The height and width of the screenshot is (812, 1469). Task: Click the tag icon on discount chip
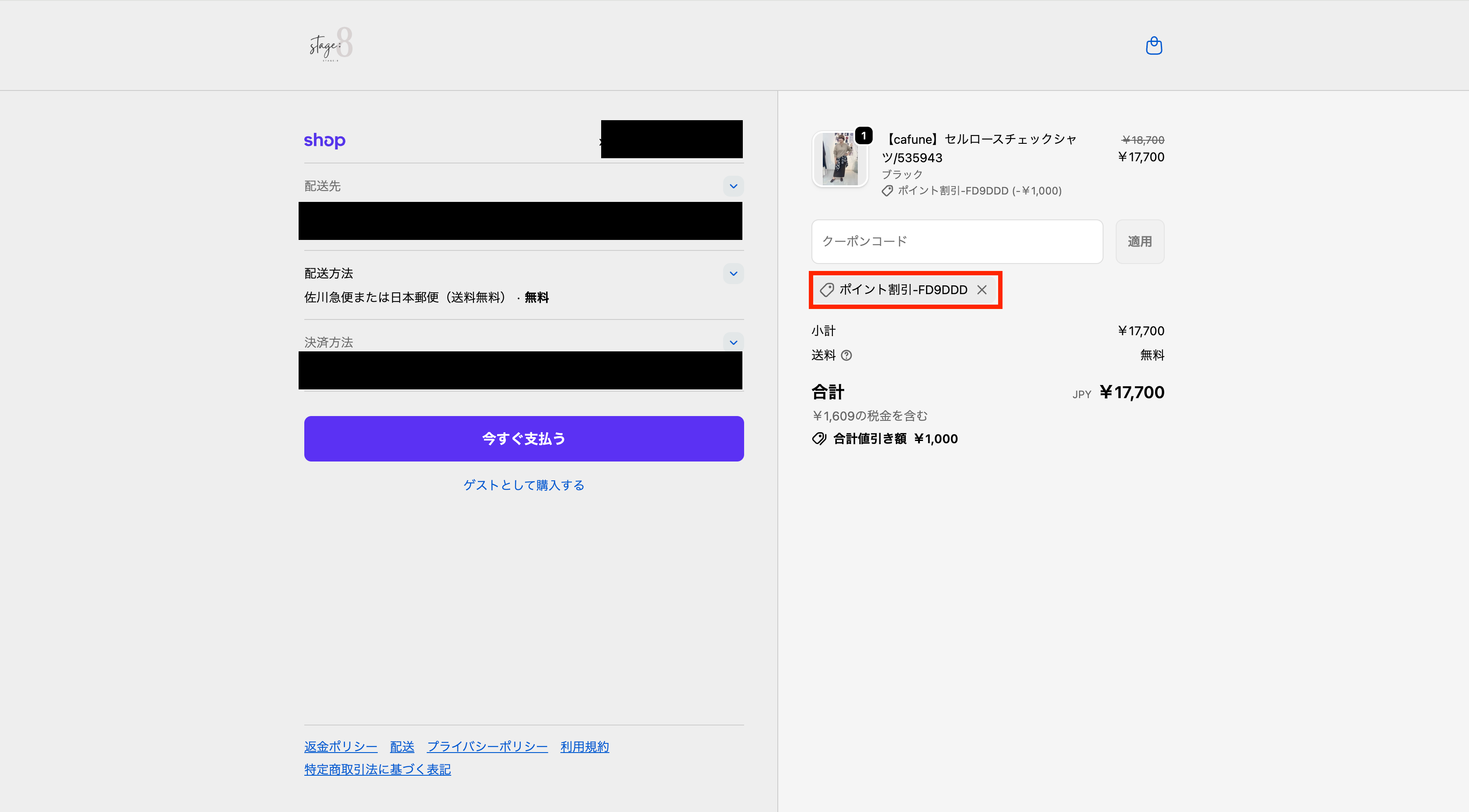click(x=827, y=290)
